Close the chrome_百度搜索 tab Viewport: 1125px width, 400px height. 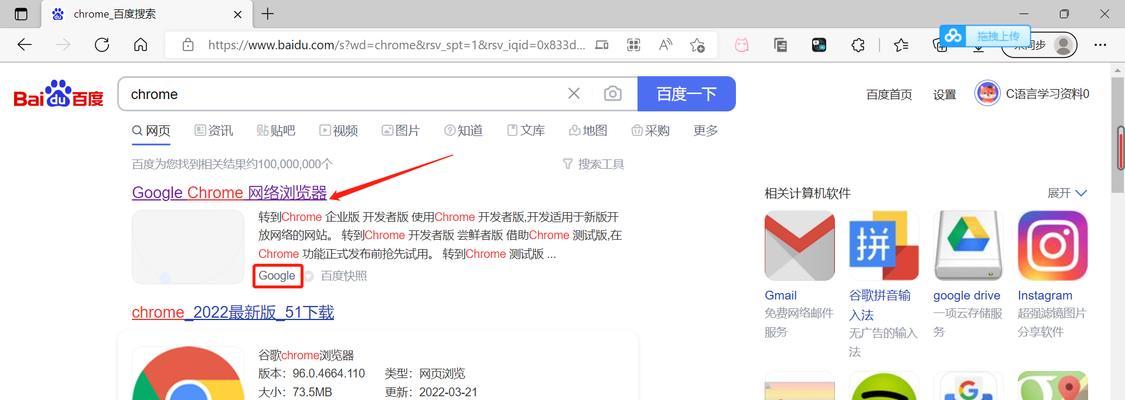[239, 14]
